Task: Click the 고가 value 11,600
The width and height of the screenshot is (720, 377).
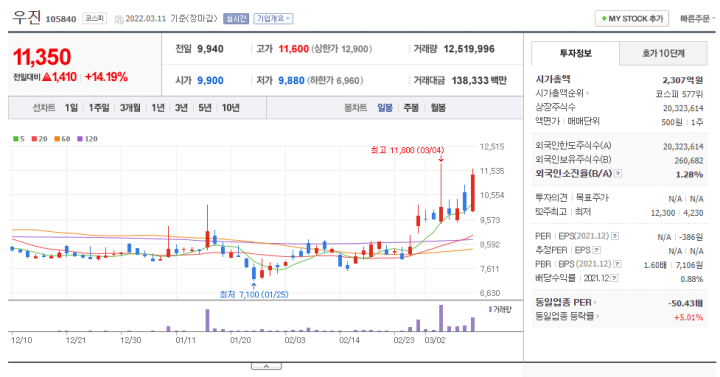Action: (293, 49)
